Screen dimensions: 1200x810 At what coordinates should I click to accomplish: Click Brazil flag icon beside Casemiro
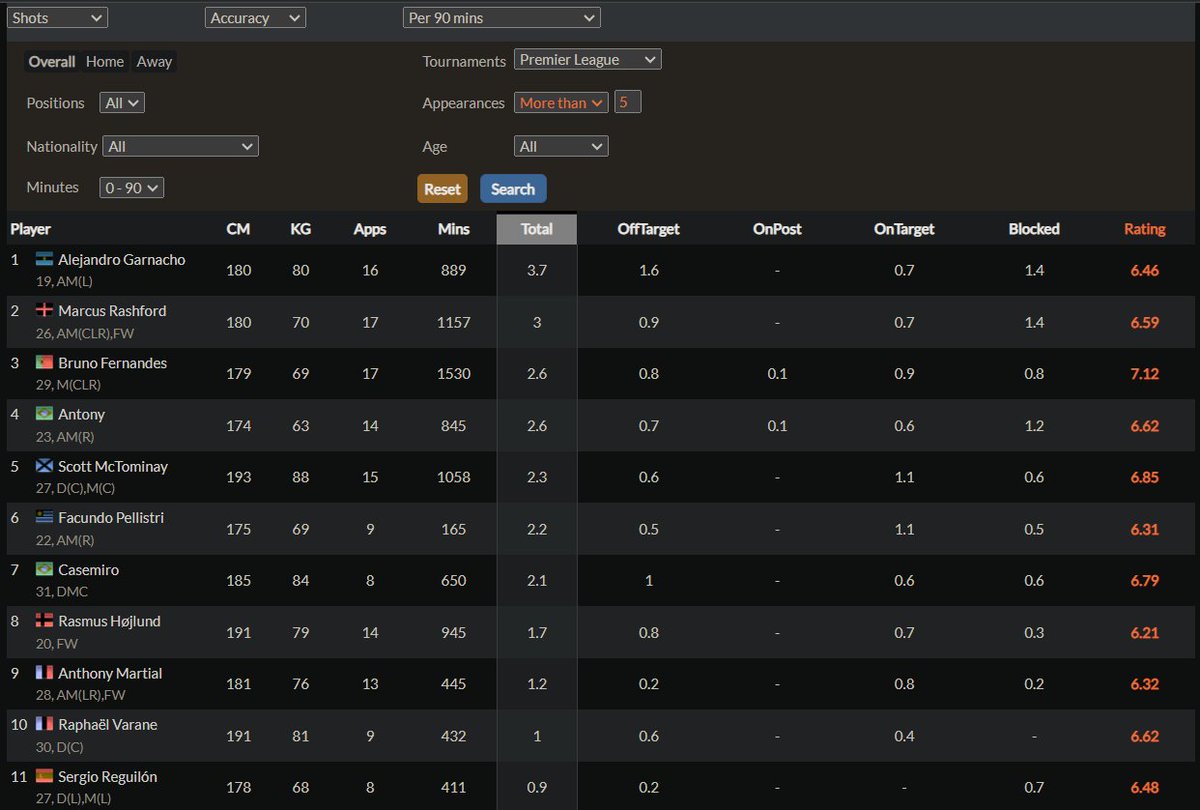[44, 569]
